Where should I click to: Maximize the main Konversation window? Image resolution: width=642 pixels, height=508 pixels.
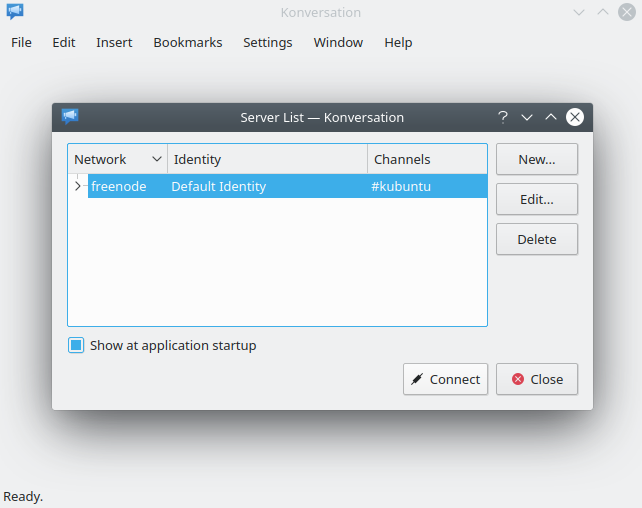[x=603, y=13]
